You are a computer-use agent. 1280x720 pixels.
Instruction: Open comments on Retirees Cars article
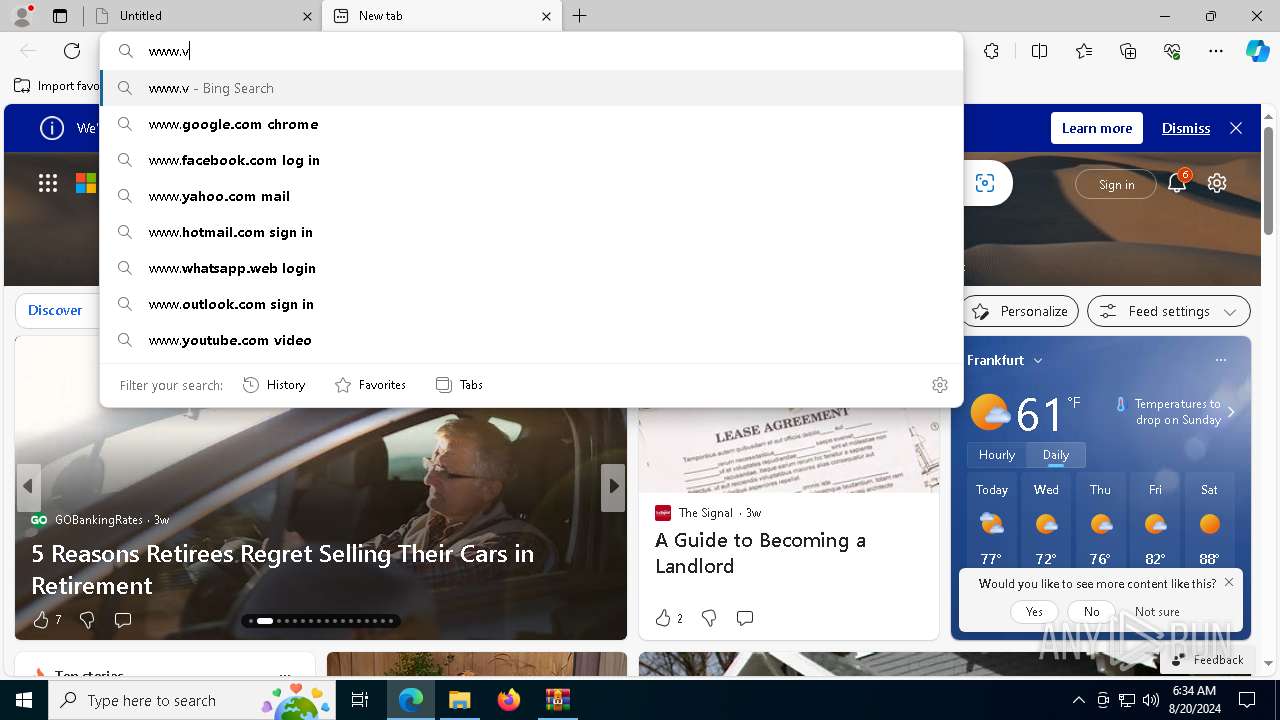123,620
